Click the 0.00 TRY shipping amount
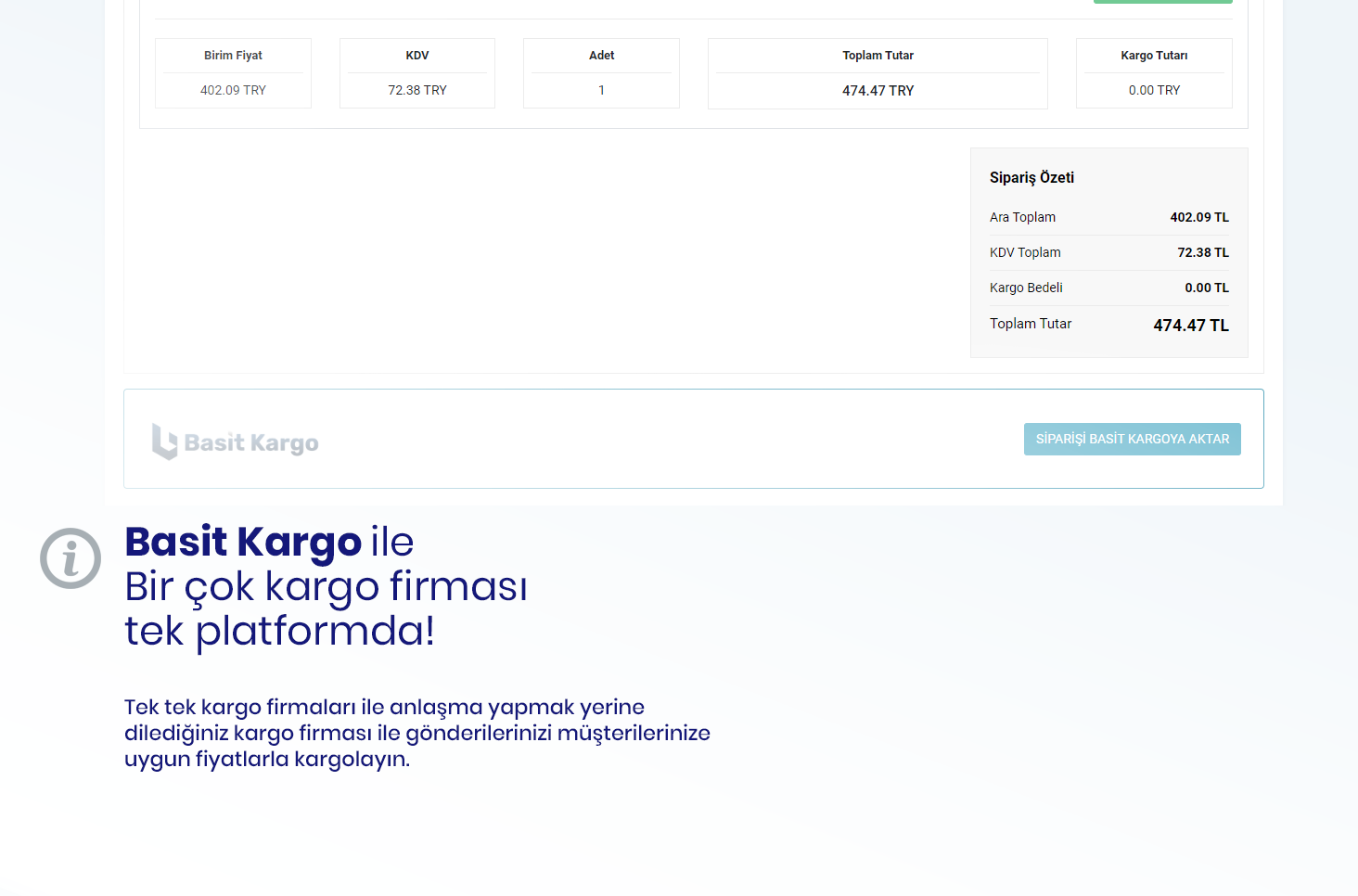Image resolution: width=1358 pixels, height=896 pixels. tap(1154, 90)
